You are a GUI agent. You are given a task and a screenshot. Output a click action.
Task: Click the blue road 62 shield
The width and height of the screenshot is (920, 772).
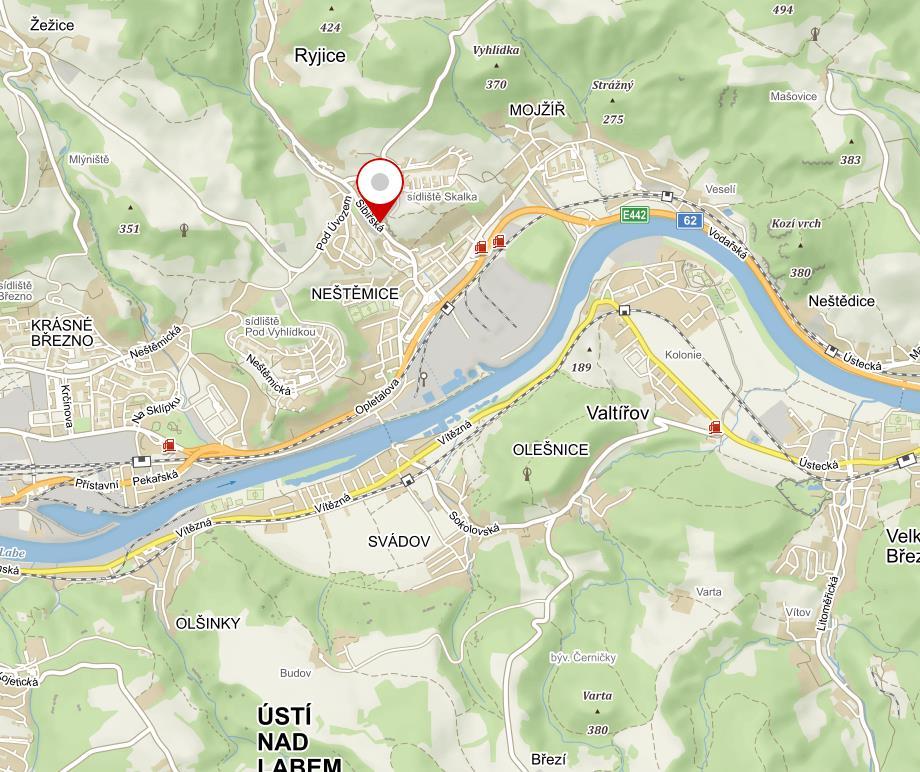pyautogui.click(x=689, y=221)
